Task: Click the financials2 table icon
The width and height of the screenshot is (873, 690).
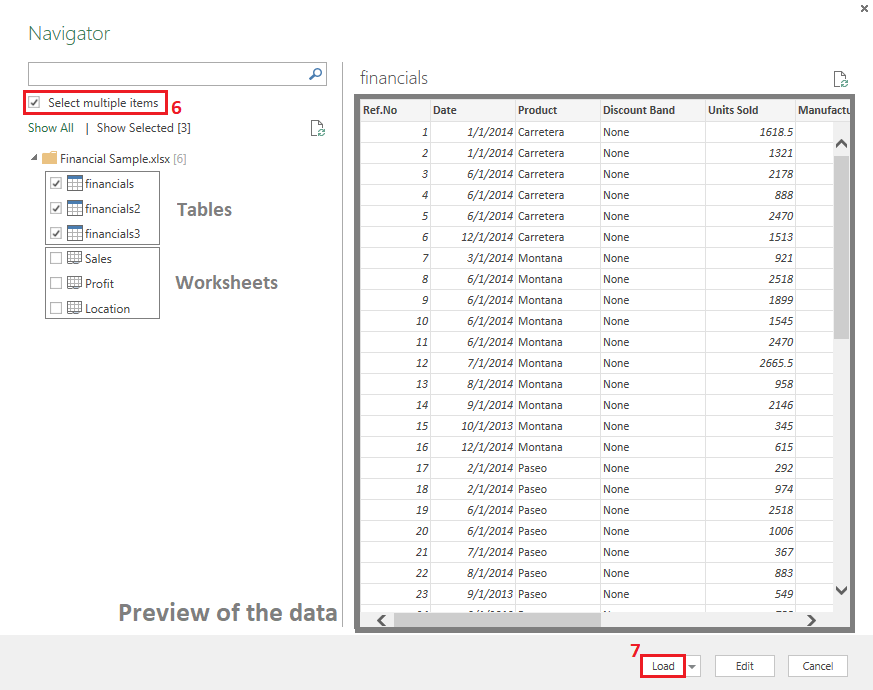Action: [74, 209]
